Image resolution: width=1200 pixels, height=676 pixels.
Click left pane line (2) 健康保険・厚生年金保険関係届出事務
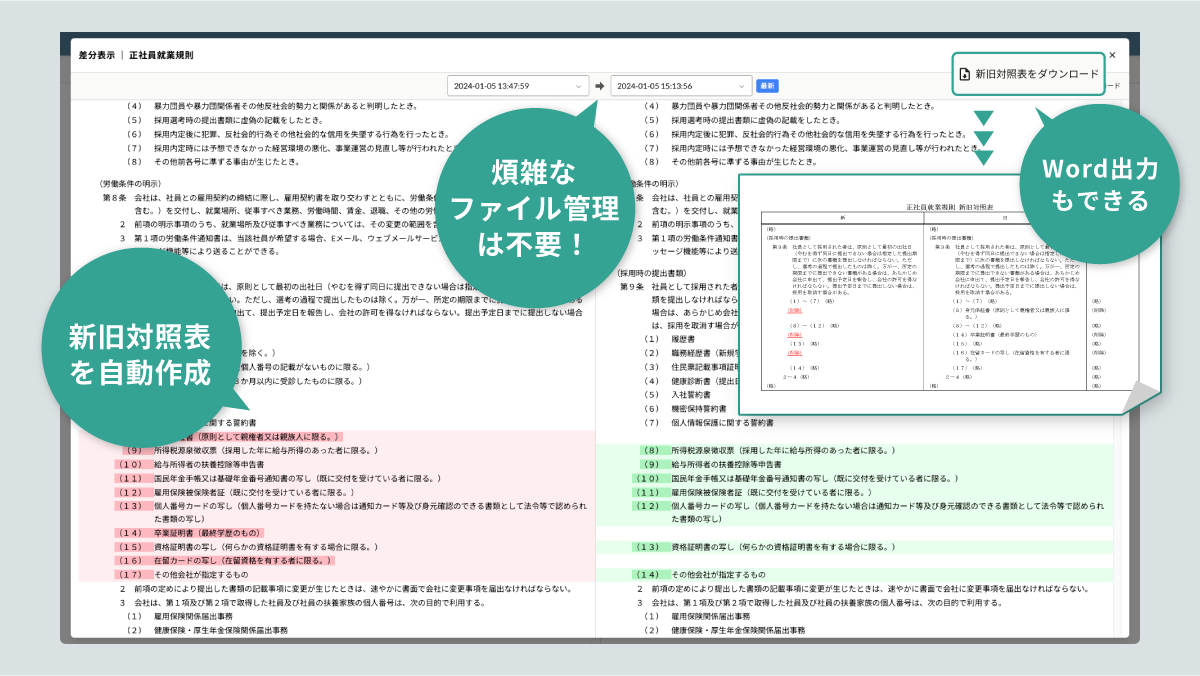tap(207, 631)
